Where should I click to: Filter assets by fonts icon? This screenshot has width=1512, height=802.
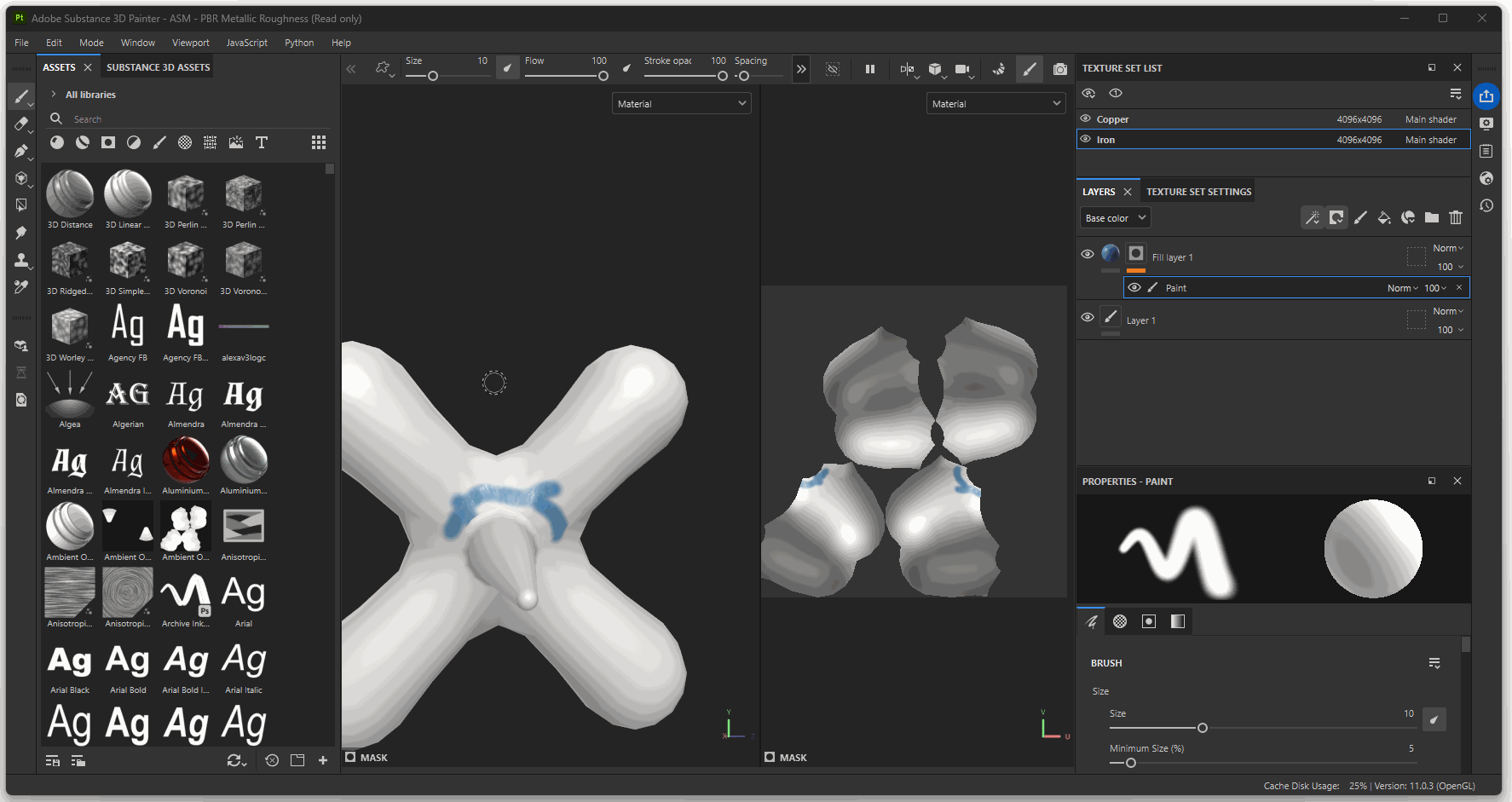pyautogui.click(x=262, y=142)
